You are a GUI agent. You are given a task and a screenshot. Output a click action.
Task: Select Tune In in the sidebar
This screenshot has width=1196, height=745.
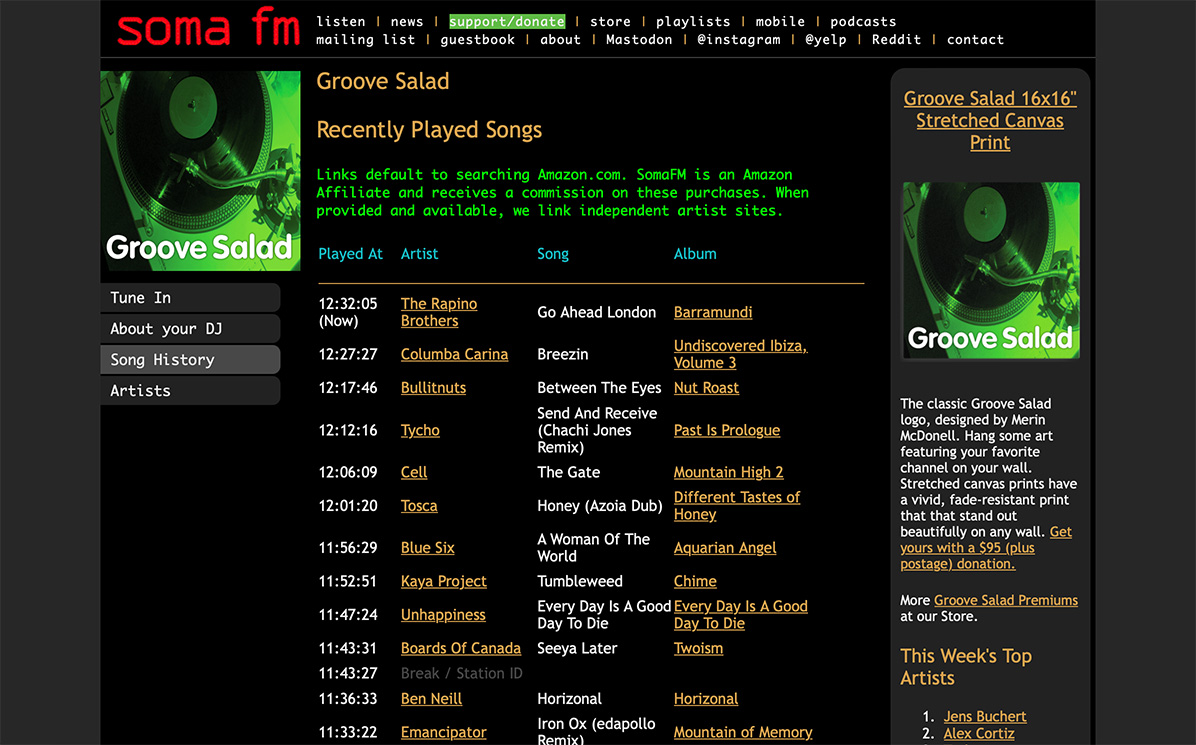[x=190, y=297]
